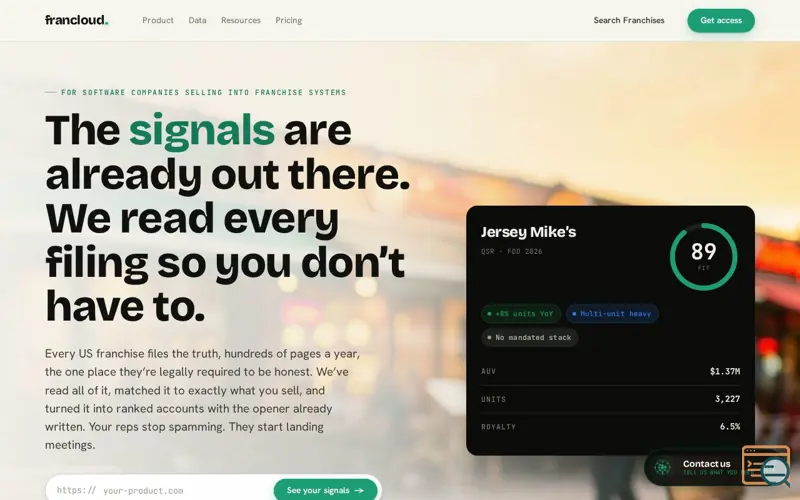Expand the Resources menu
Image resolution: width=800 pixels, height=500 pixels.
241,20
